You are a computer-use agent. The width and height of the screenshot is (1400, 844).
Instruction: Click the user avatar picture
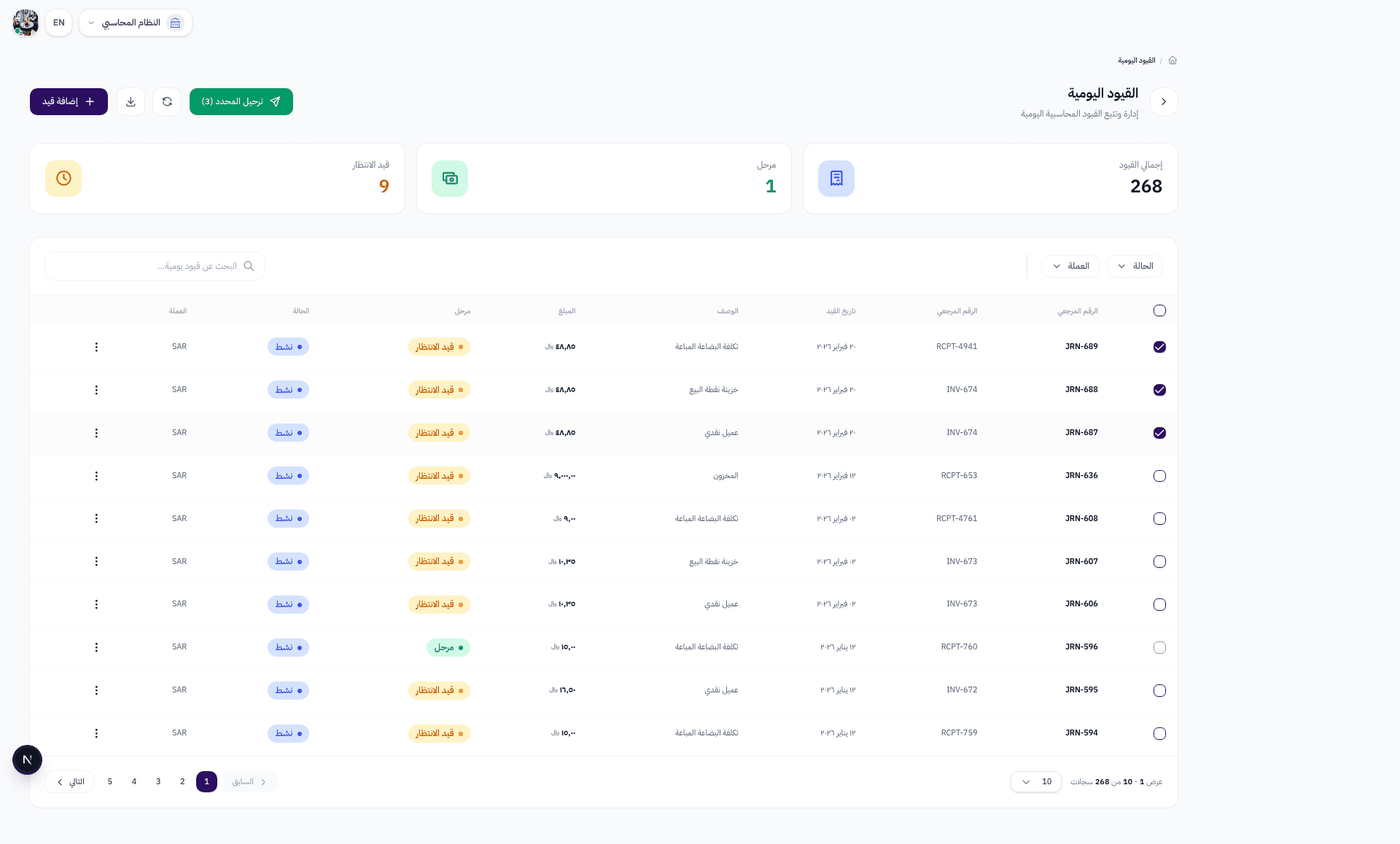click(x=26, y=23)
